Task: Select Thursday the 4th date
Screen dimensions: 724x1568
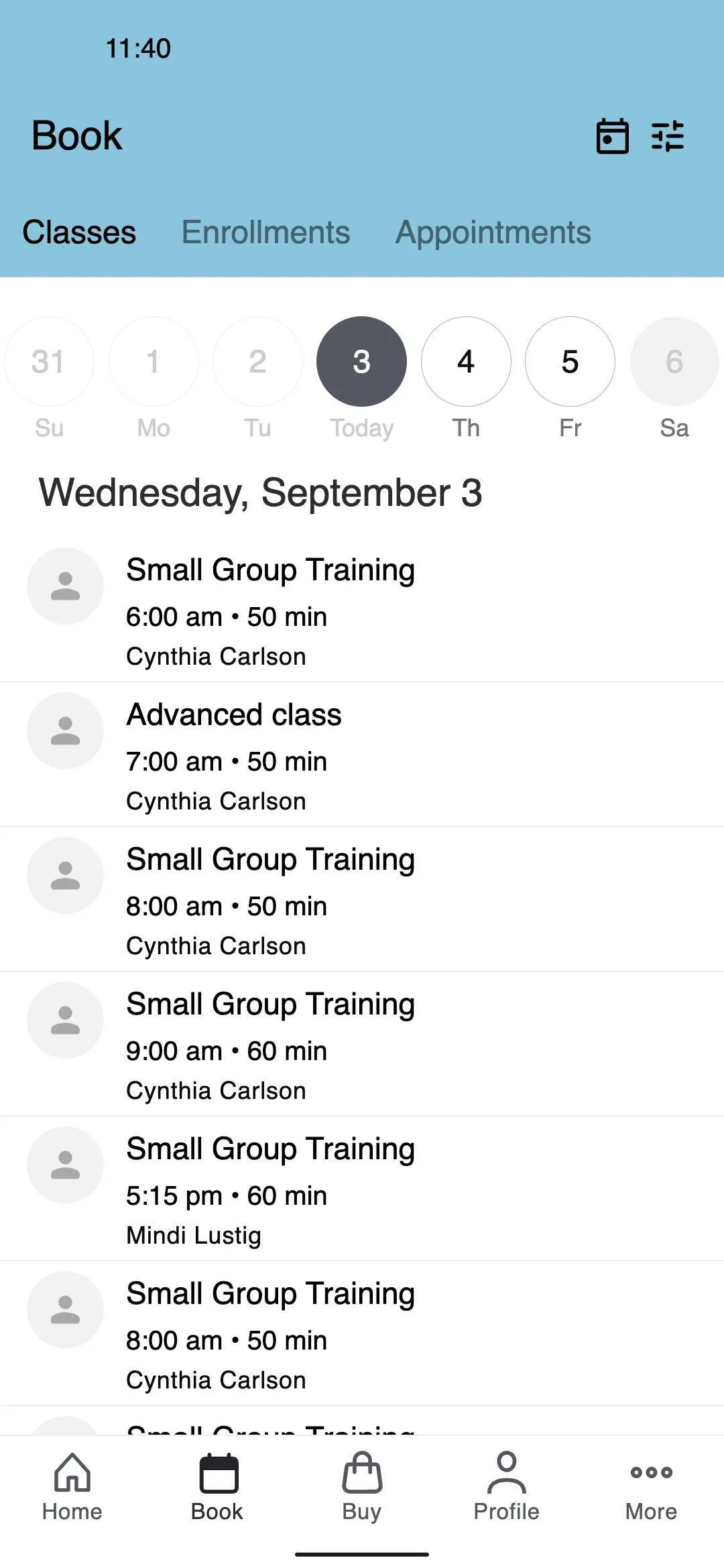Action: (x=466, y=362)
